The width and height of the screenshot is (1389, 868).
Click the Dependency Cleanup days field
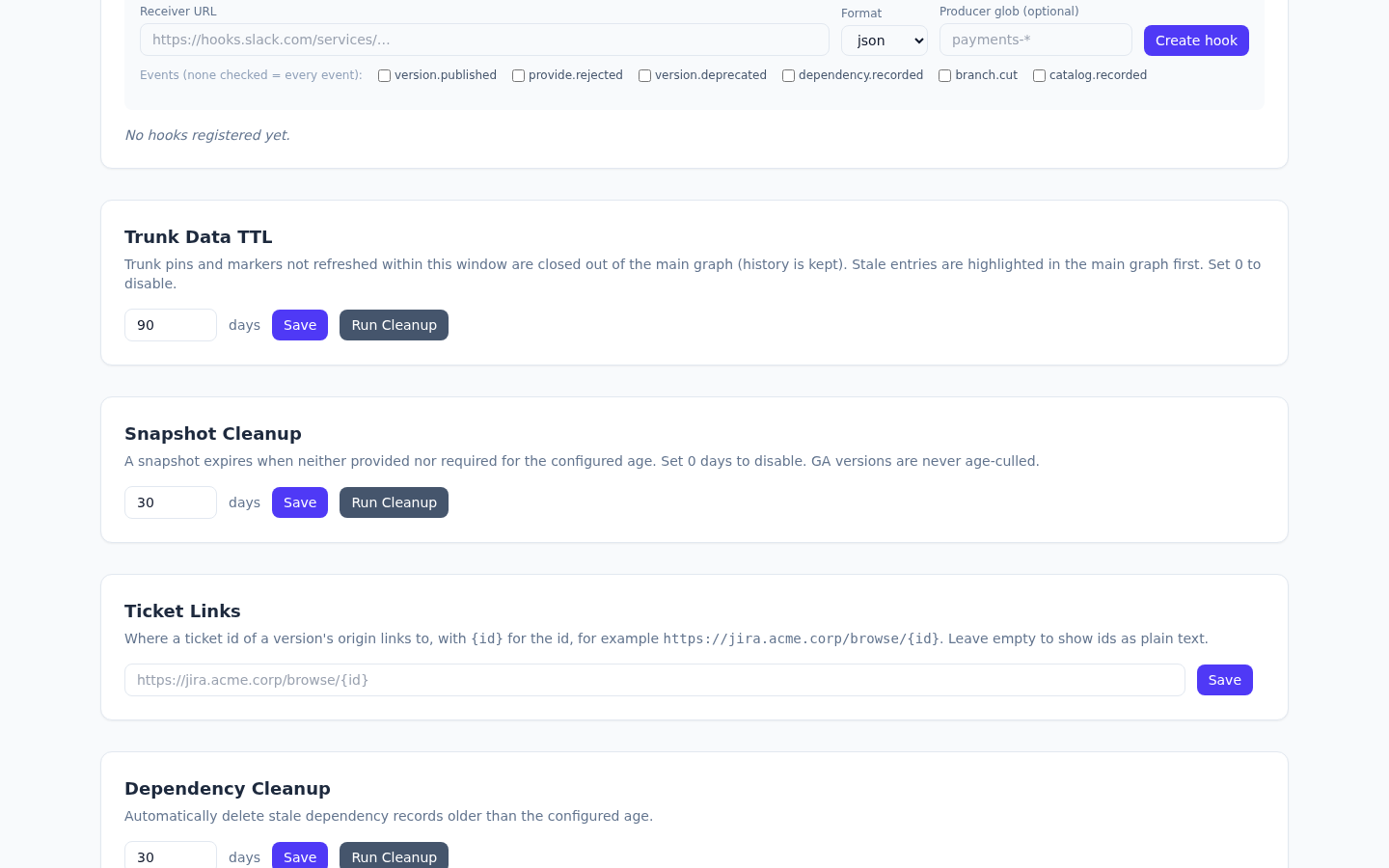click(x=171, y=855)
